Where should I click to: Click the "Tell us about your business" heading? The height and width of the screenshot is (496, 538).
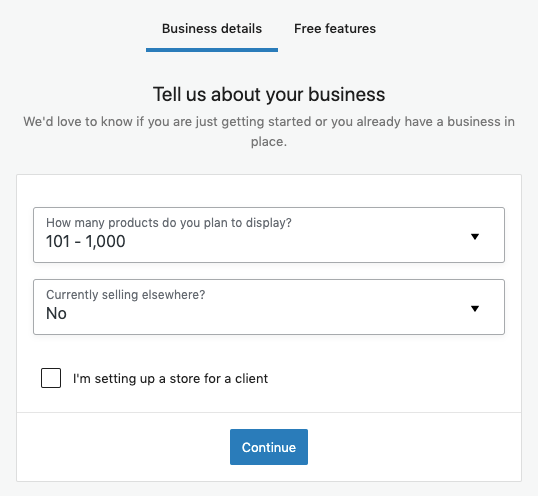click(269, 94)
